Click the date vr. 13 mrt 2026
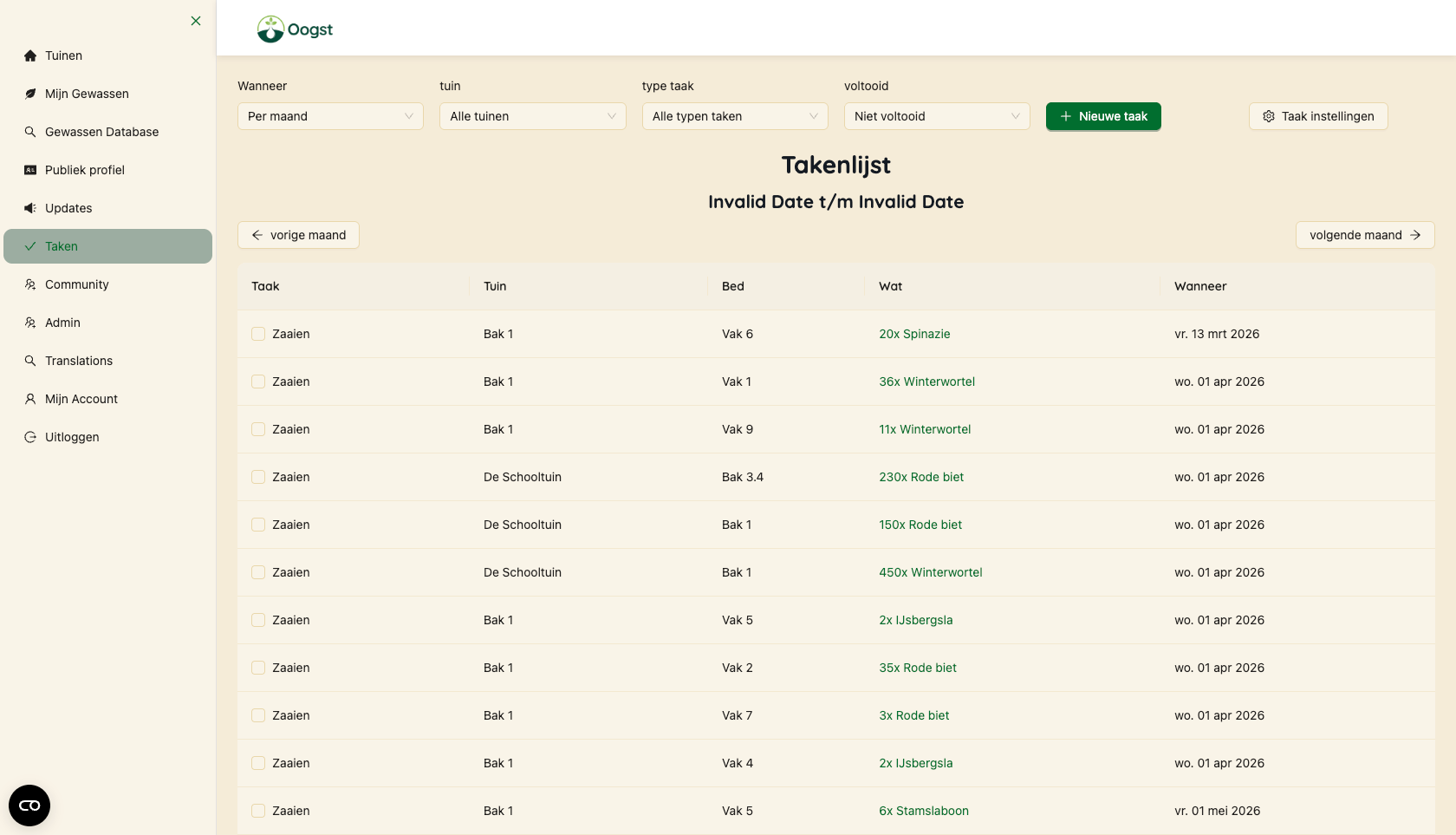1456x835 pixels. point(1217,334)
